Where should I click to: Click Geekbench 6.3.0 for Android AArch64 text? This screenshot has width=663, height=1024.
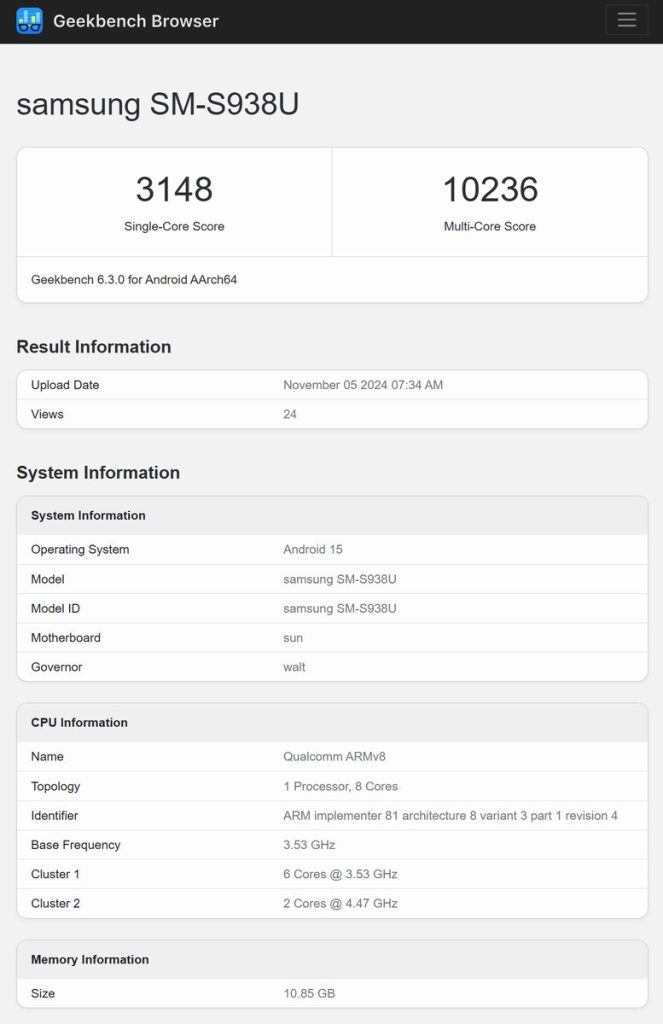(134, 280)
